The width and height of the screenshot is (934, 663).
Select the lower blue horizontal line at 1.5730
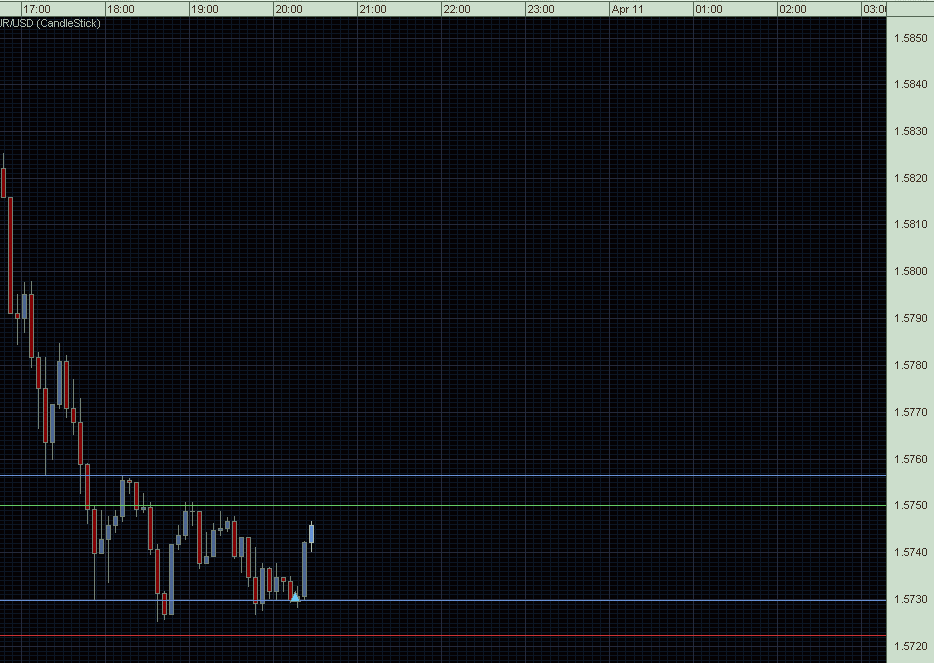tap(443, 600)
